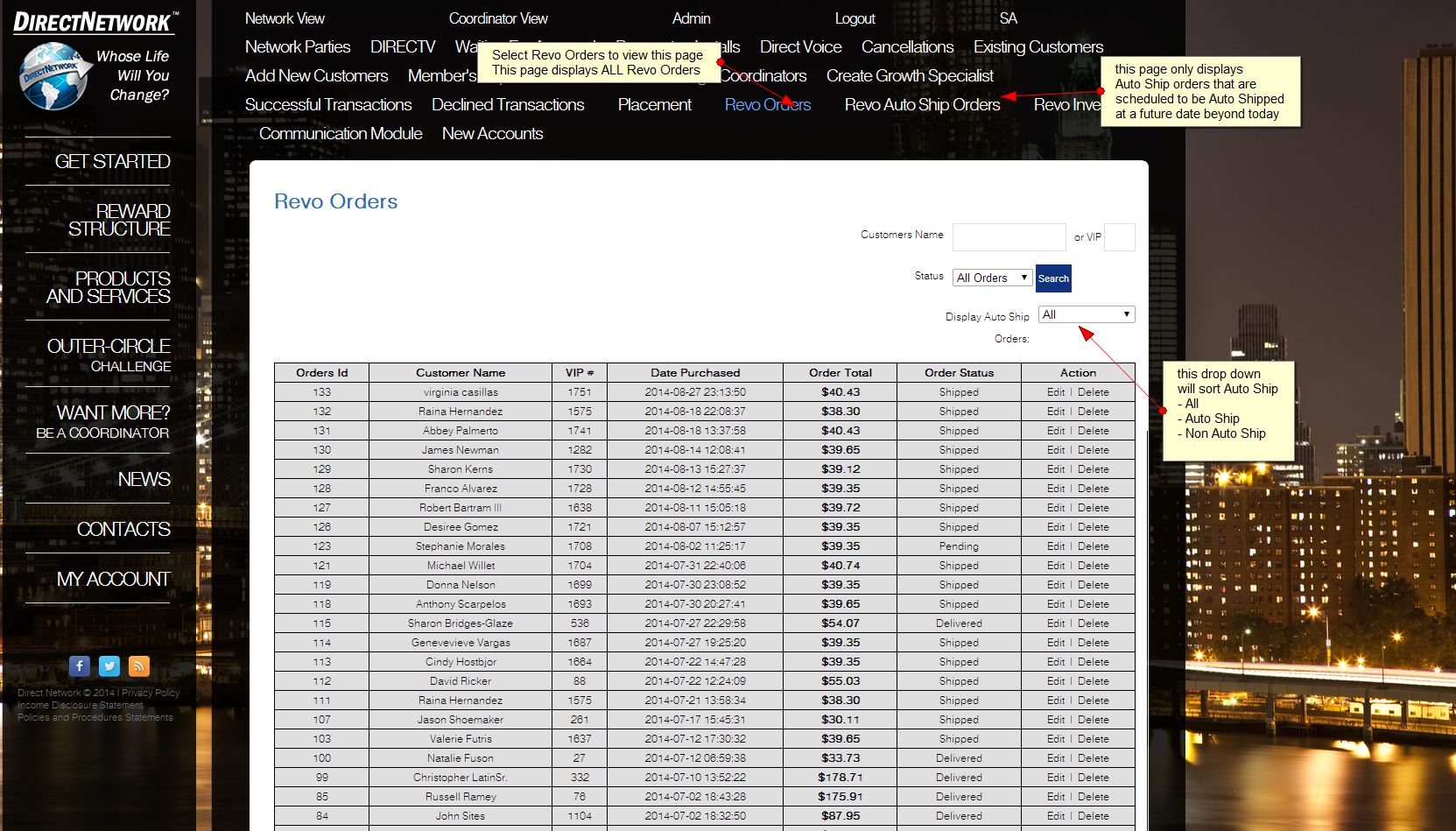This screenshot has height=831, width=1456.
Task: Edit order 131 for Abbey Palmerto
Action: tap(1056, 431)
